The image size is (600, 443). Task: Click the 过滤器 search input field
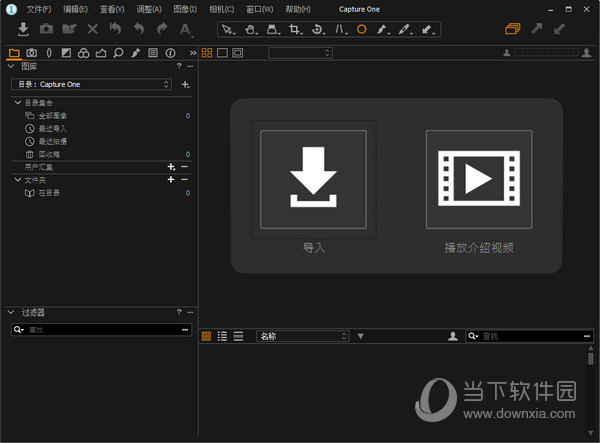pos(102,329)
